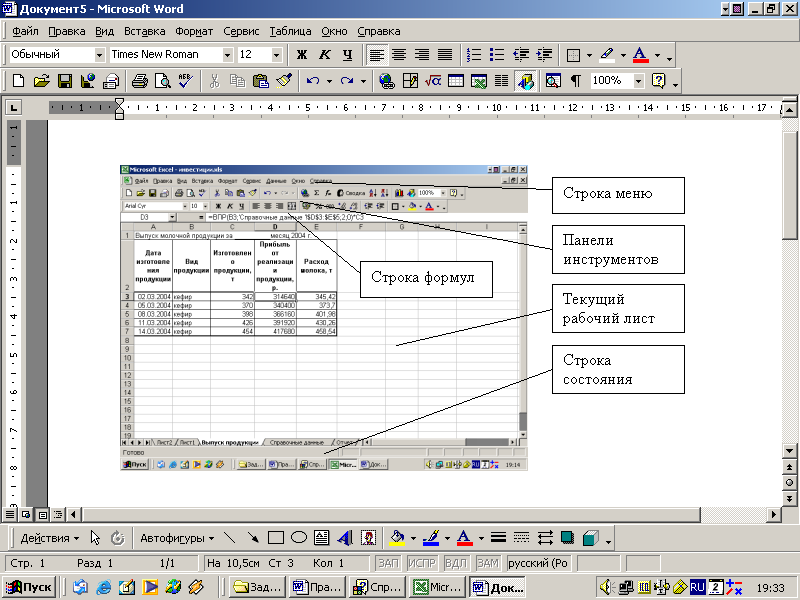800x600 pixels.
Task: Open Print Preview from the toolbar
Action: (x=162, y=81)
